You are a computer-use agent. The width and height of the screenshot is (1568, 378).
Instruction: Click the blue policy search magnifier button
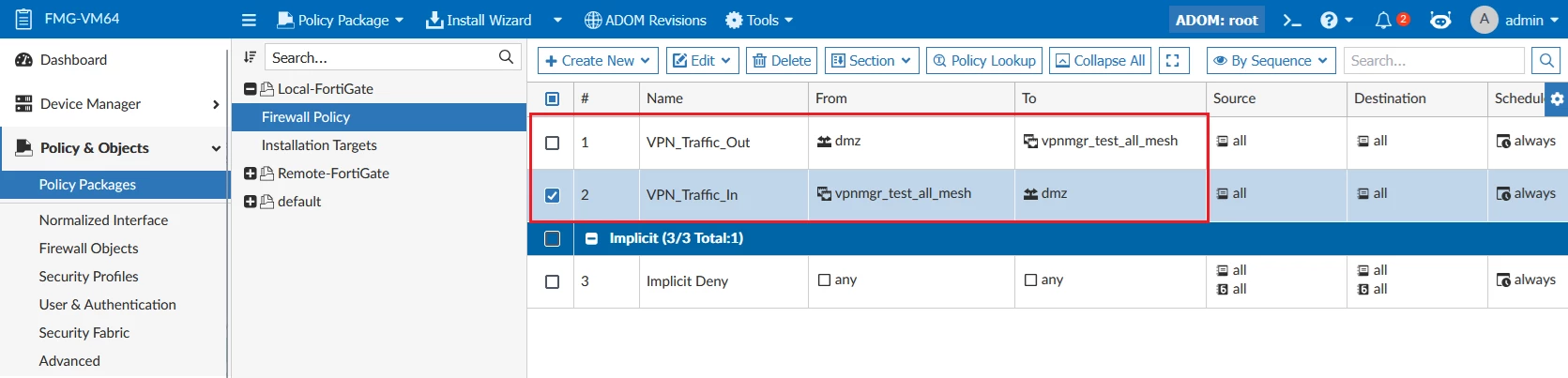(x=1545, y=60)
